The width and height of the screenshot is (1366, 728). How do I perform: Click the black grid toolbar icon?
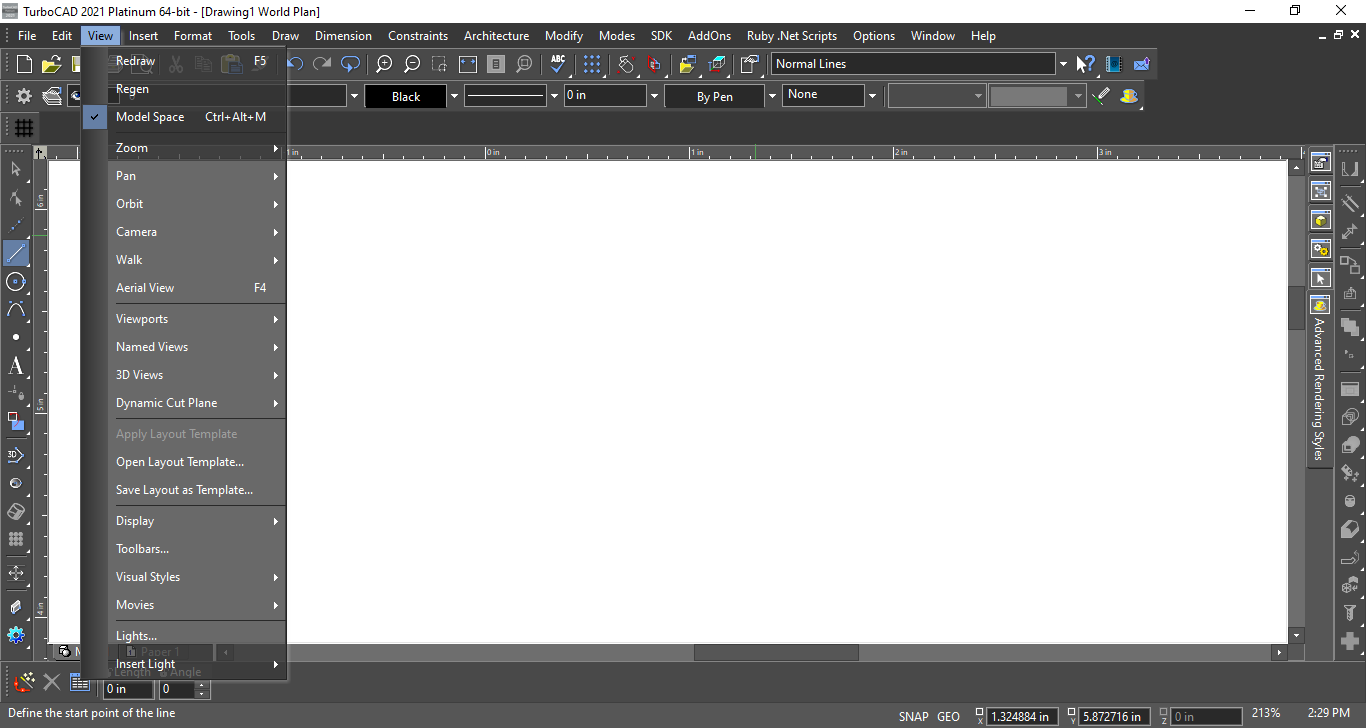[x=23, y=128]
